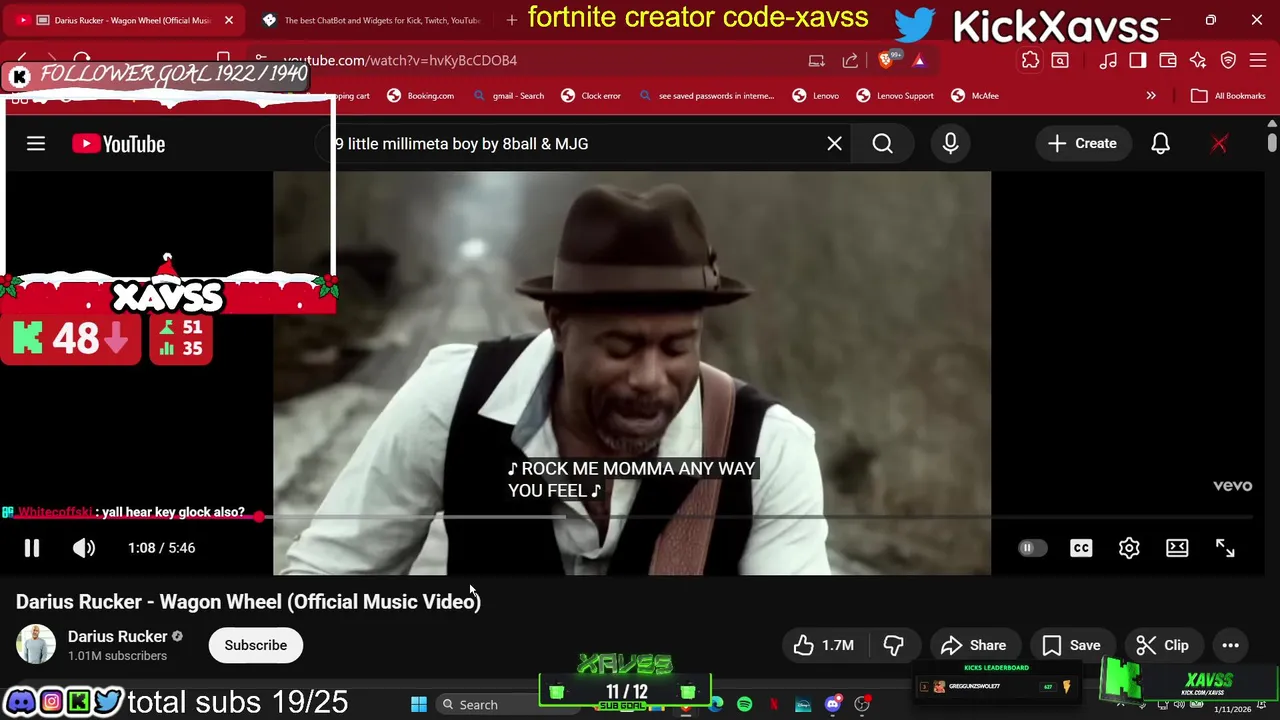Open Clock error bookmark
Viewport: 1280px width, 720px height.
(591, 96)
